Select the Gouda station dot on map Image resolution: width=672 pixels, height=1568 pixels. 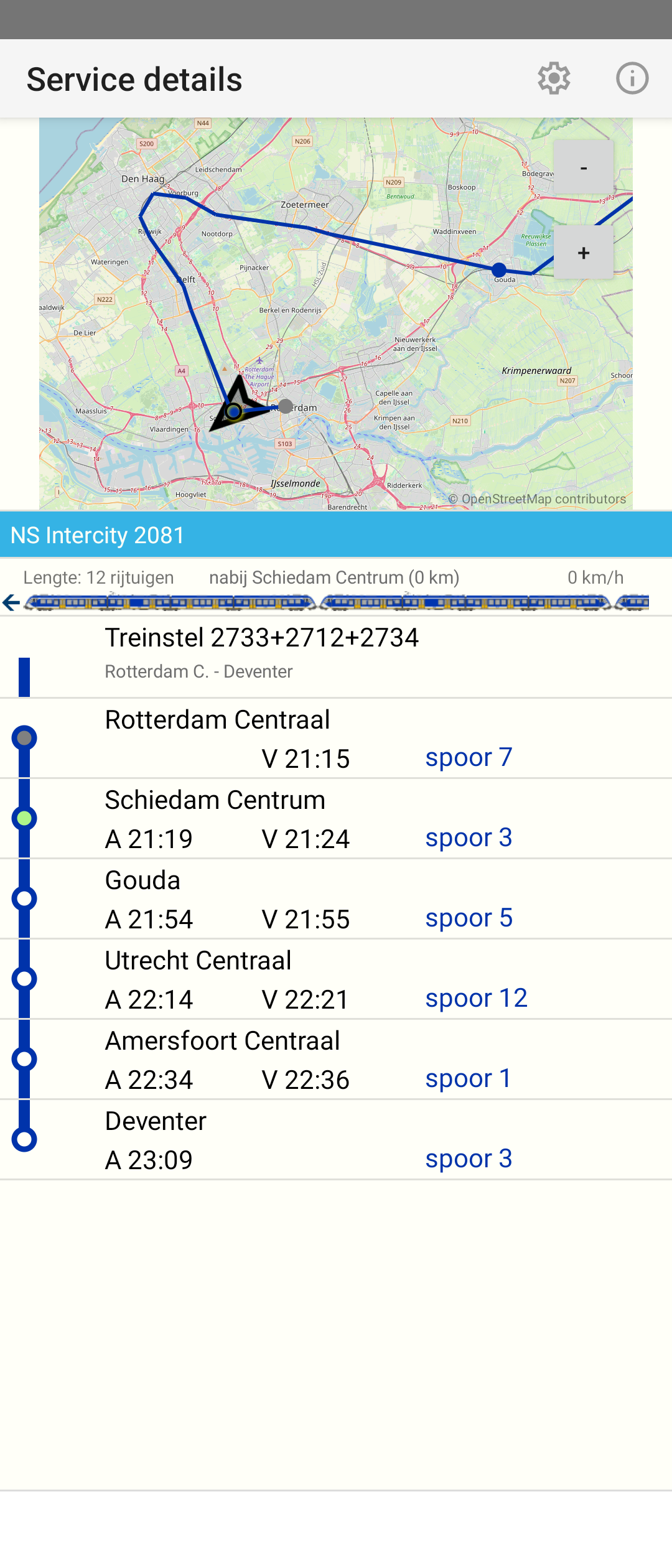pos(499,270)
